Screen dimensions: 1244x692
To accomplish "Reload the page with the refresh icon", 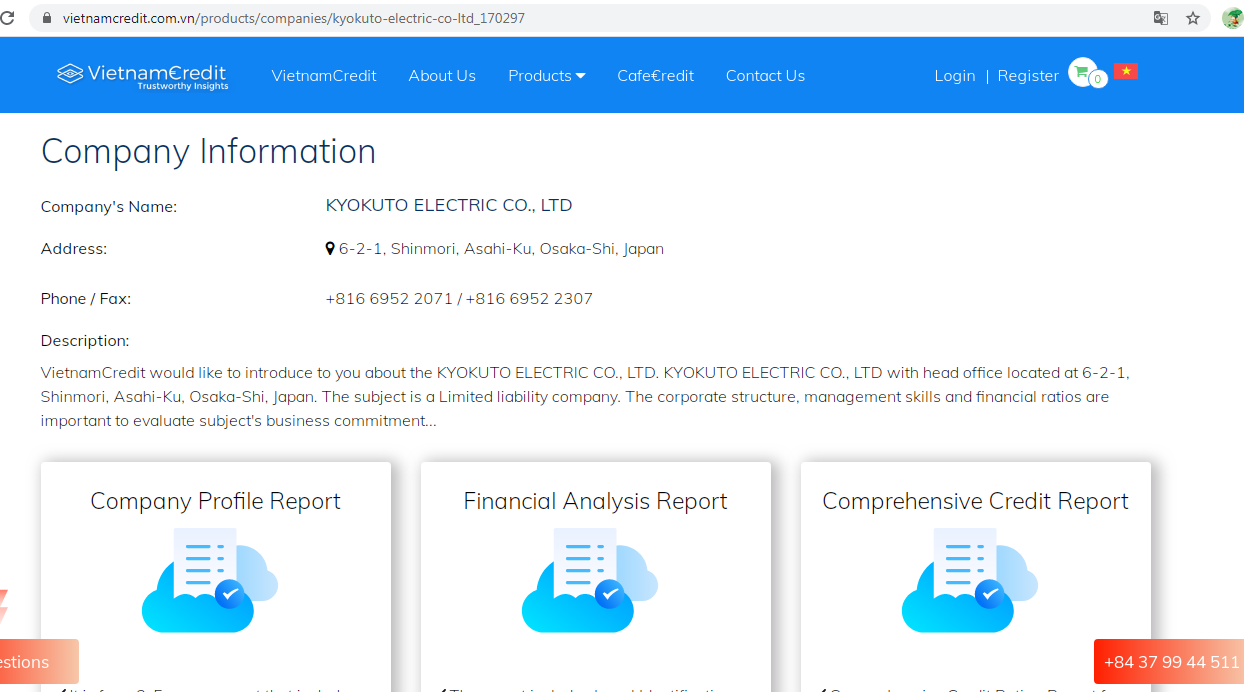I will 8,18.
